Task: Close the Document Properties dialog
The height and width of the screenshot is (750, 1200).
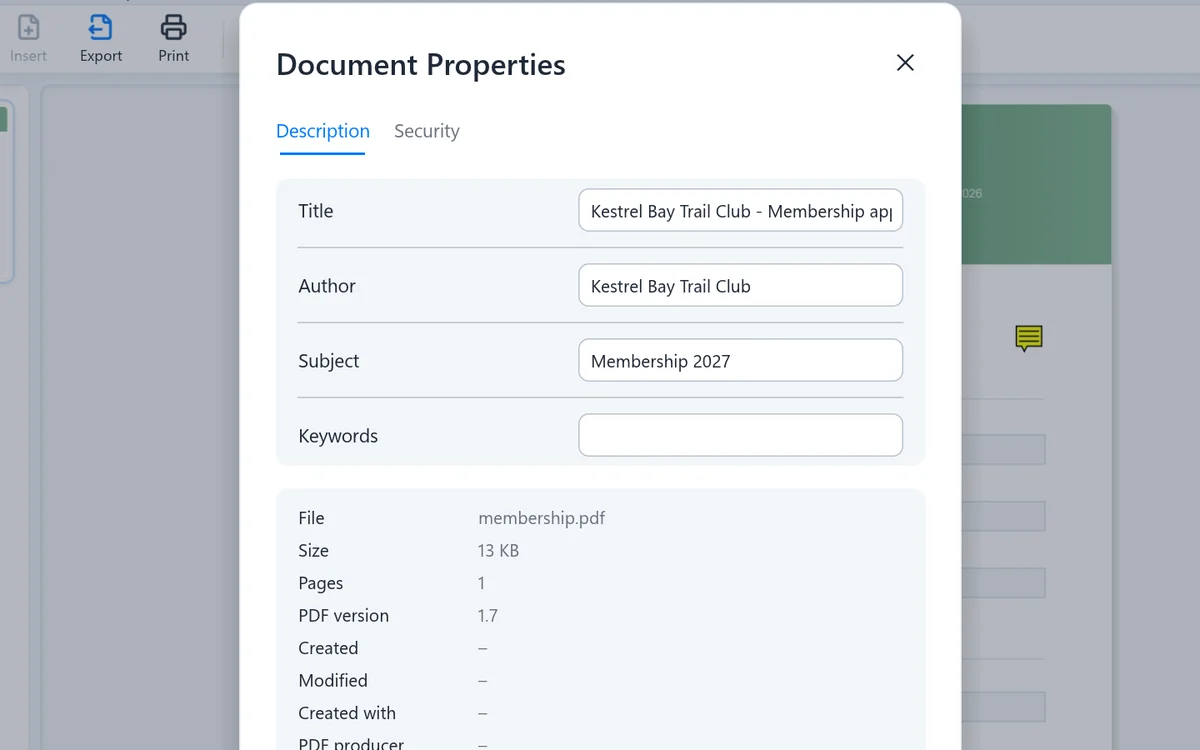Action: (905, 63)
